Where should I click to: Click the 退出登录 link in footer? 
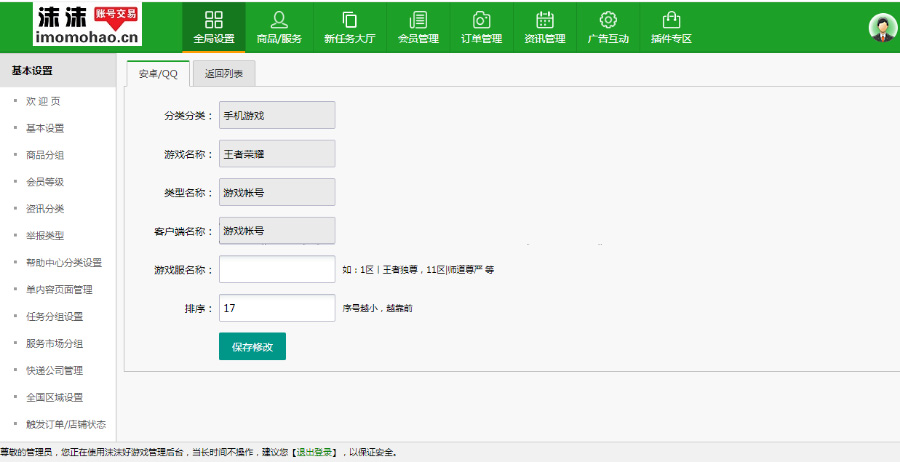pyautogui.click(x=315, y=453)
